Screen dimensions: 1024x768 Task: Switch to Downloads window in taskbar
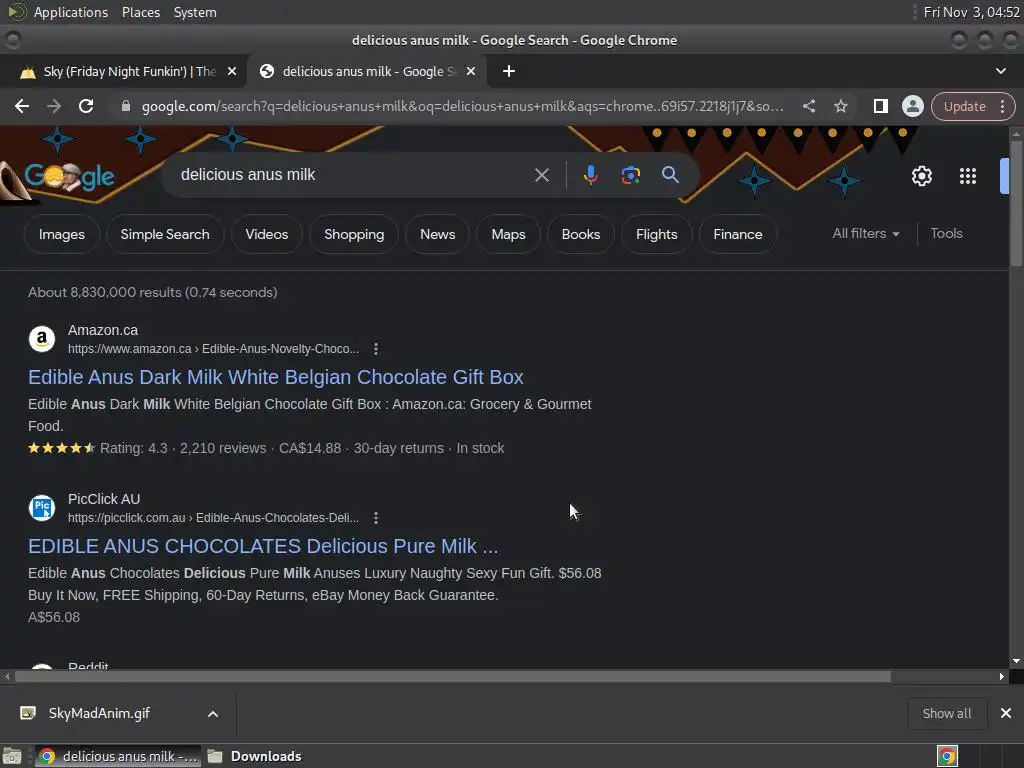pyautogui.click(x=255, y=756)
